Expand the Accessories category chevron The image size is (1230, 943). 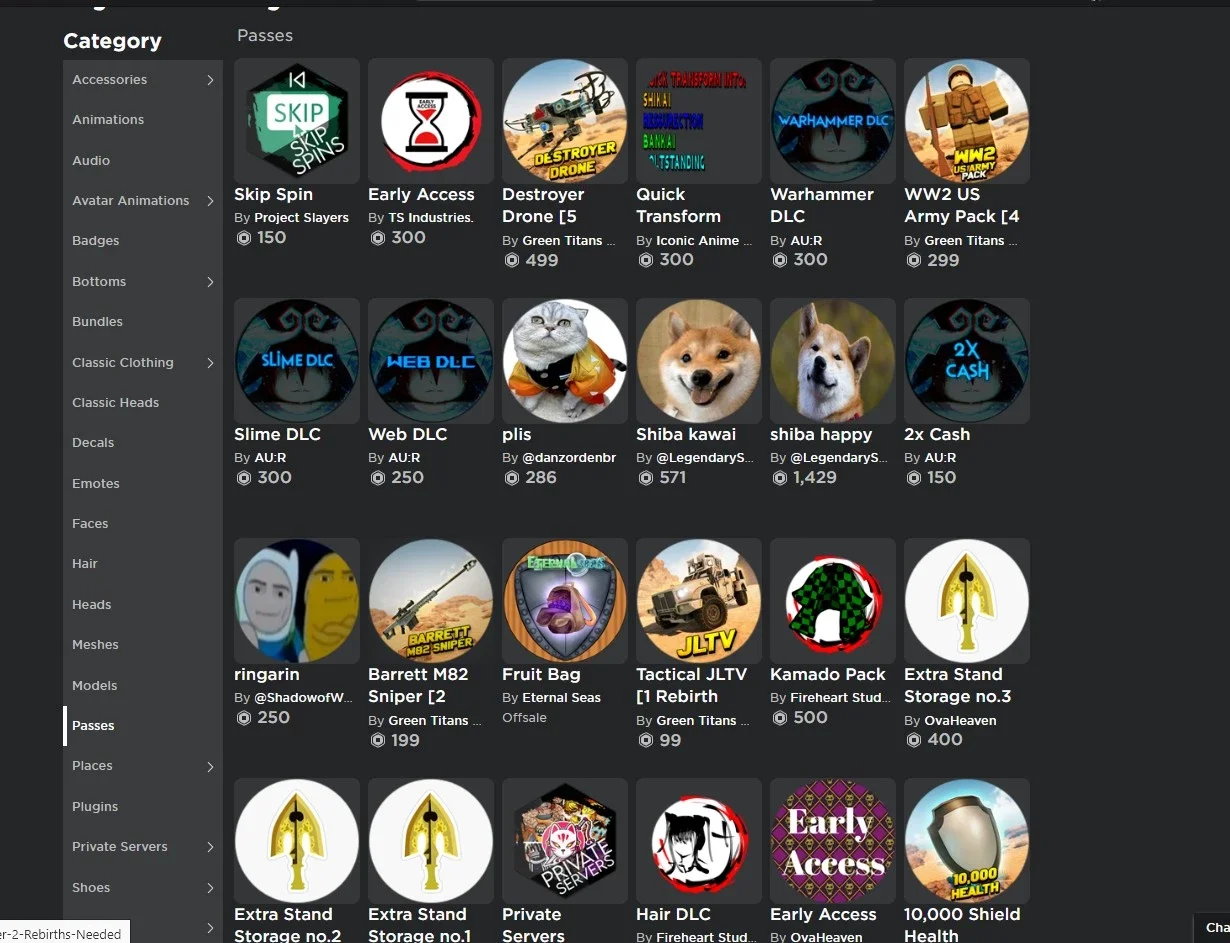tap(210, 80)
